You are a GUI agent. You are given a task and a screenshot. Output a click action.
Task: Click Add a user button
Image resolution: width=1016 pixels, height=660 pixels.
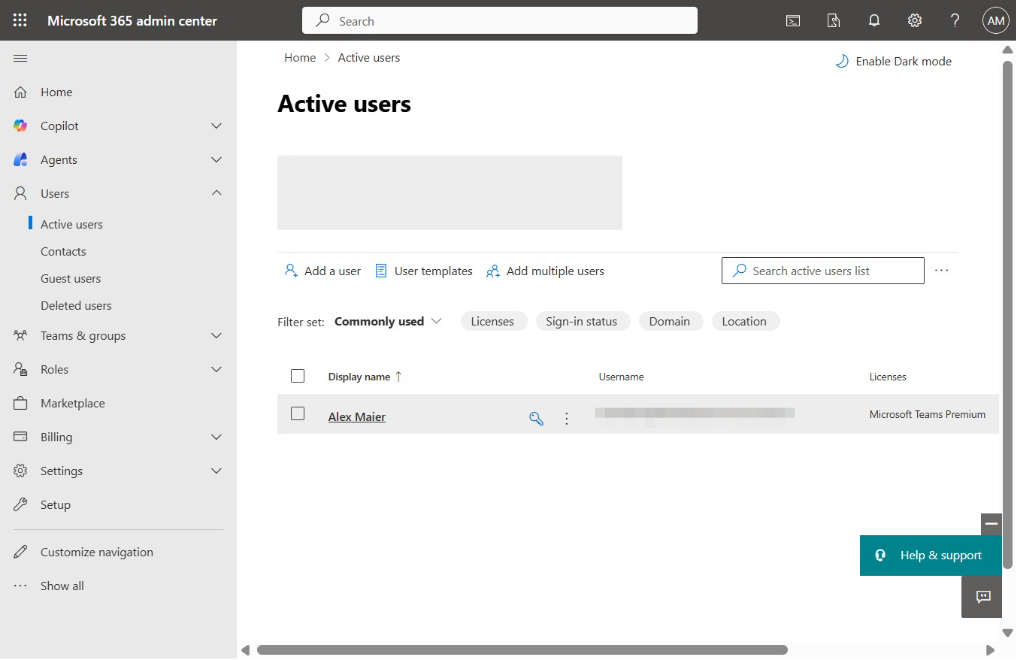(x=323, y=271)
